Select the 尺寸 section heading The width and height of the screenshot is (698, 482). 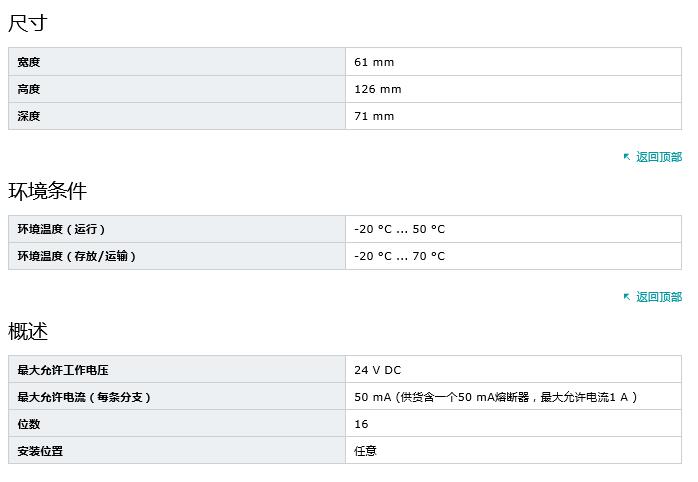coord(28,23)
